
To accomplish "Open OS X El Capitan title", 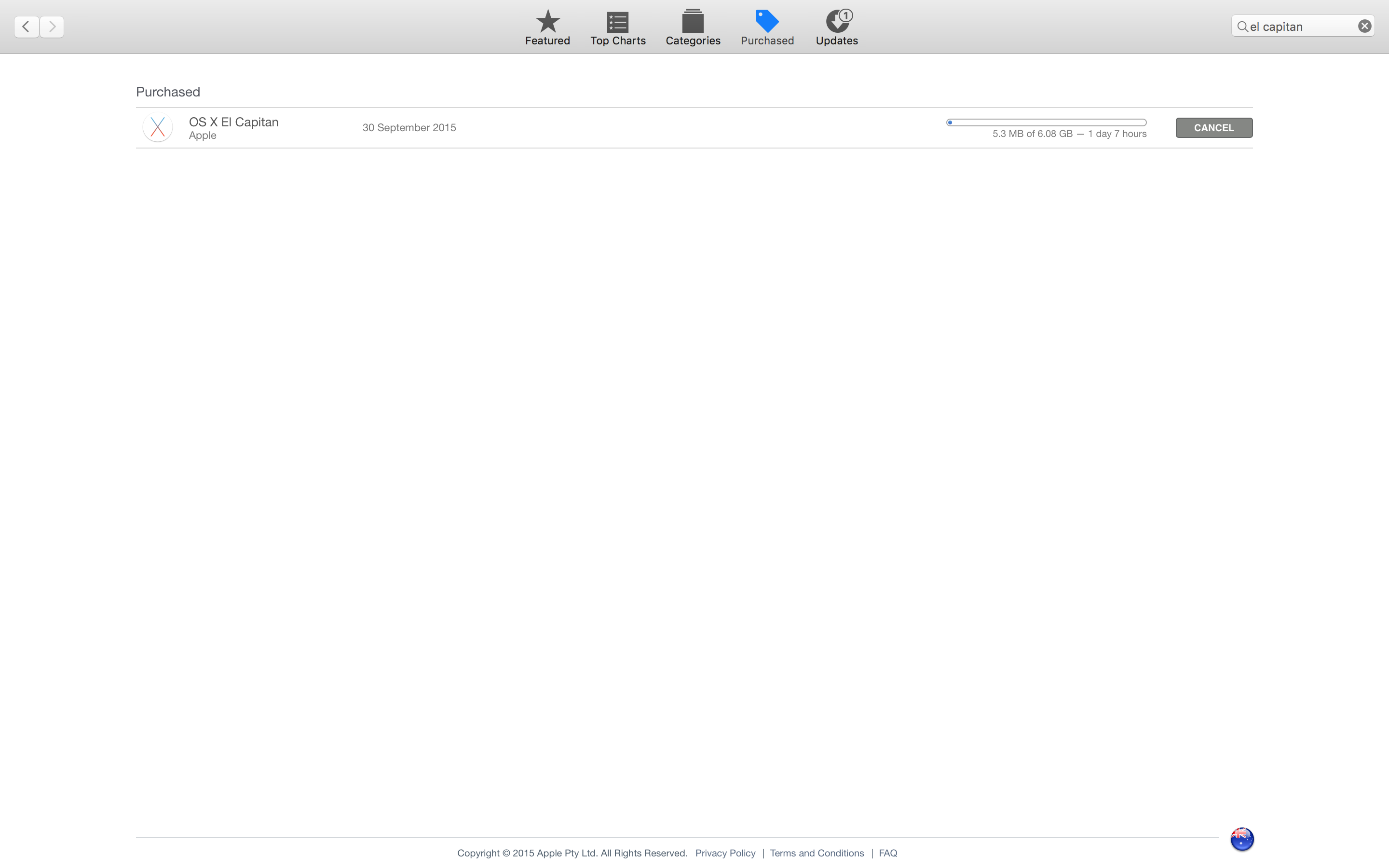I will tap(233, 122).
